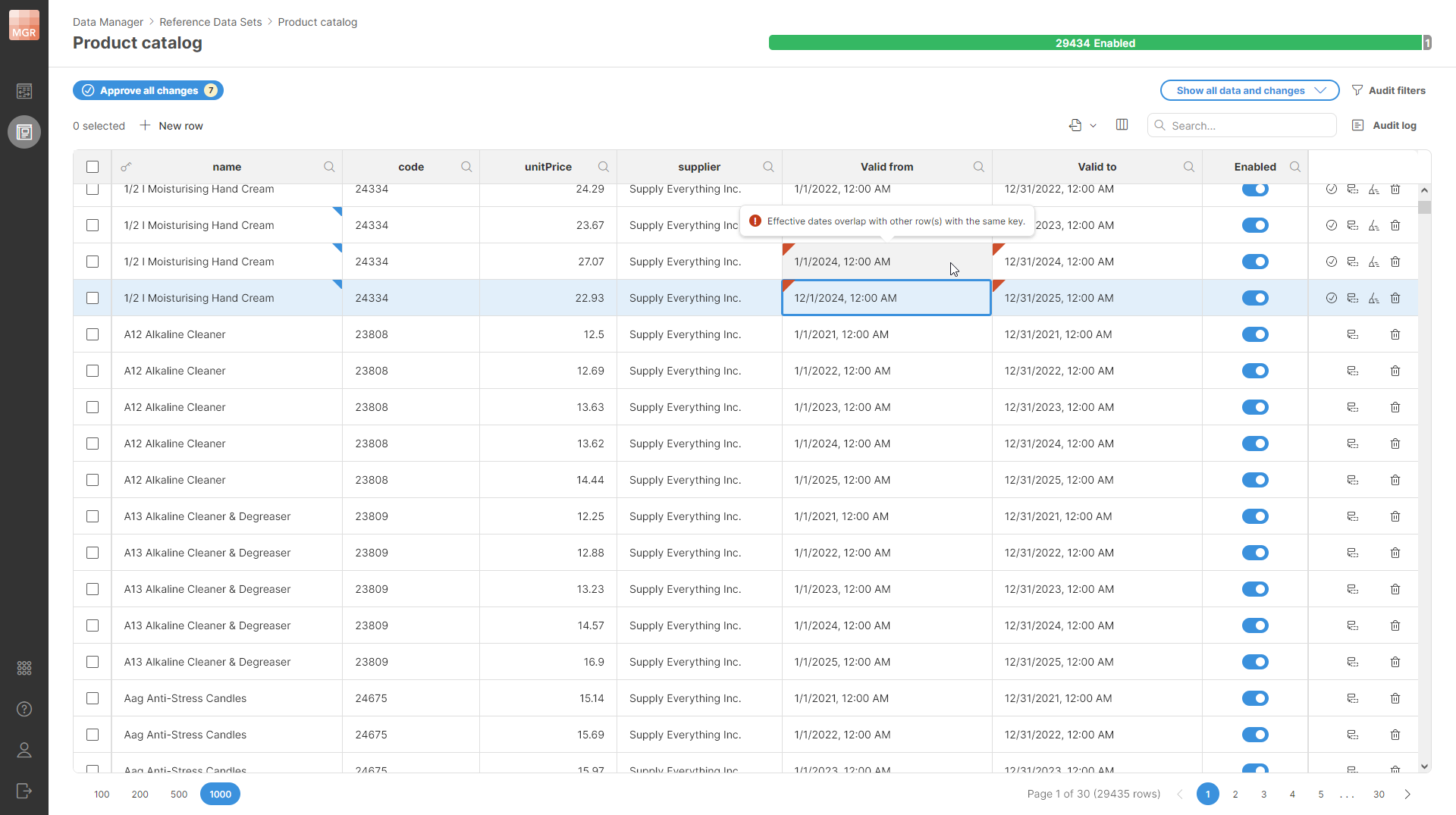This screenshot has height=815, width=1456.
Task: Click the Approve all changes button
Action: (148, 90)
